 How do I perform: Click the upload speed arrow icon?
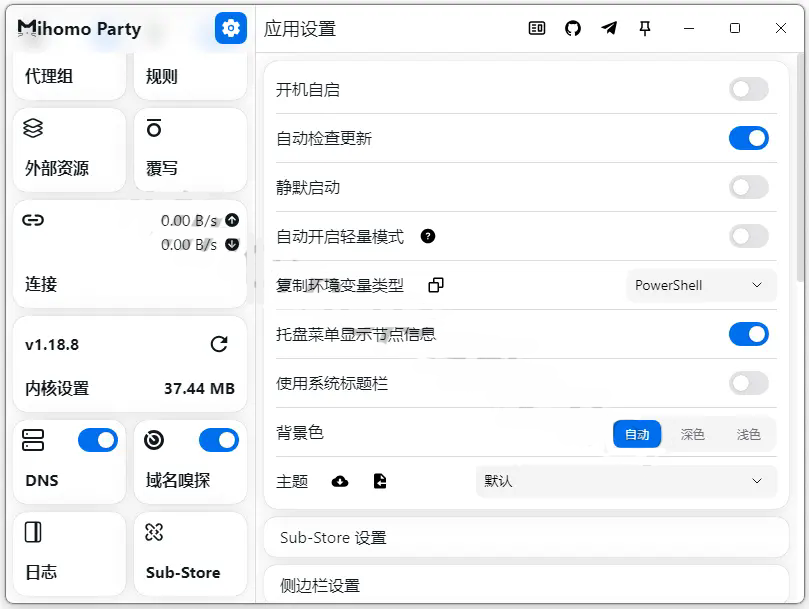click(x=232, y=220)
